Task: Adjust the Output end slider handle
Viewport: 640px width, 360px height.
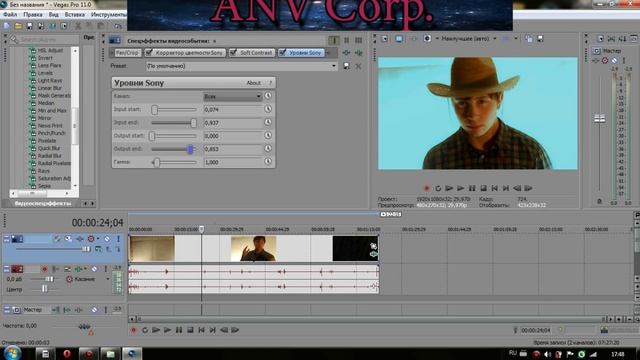Action: point(190,149)
